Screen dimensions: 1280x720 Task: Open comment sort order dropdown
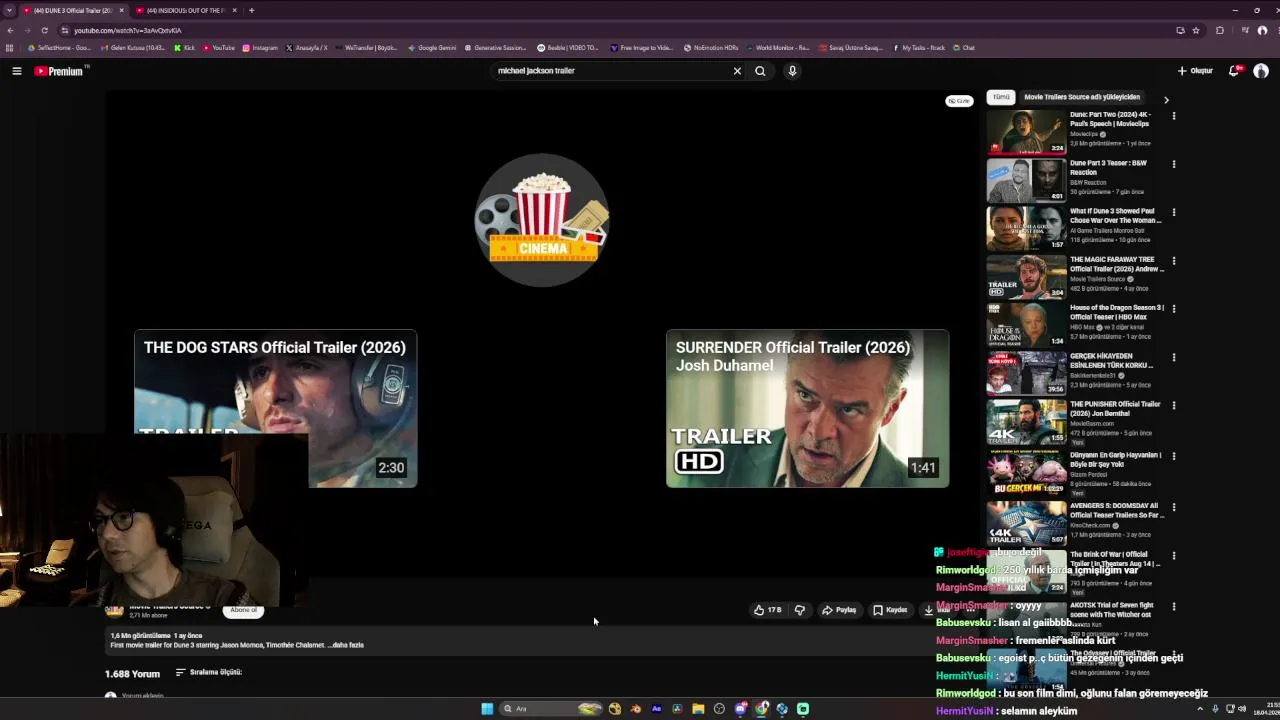point(208,672)
